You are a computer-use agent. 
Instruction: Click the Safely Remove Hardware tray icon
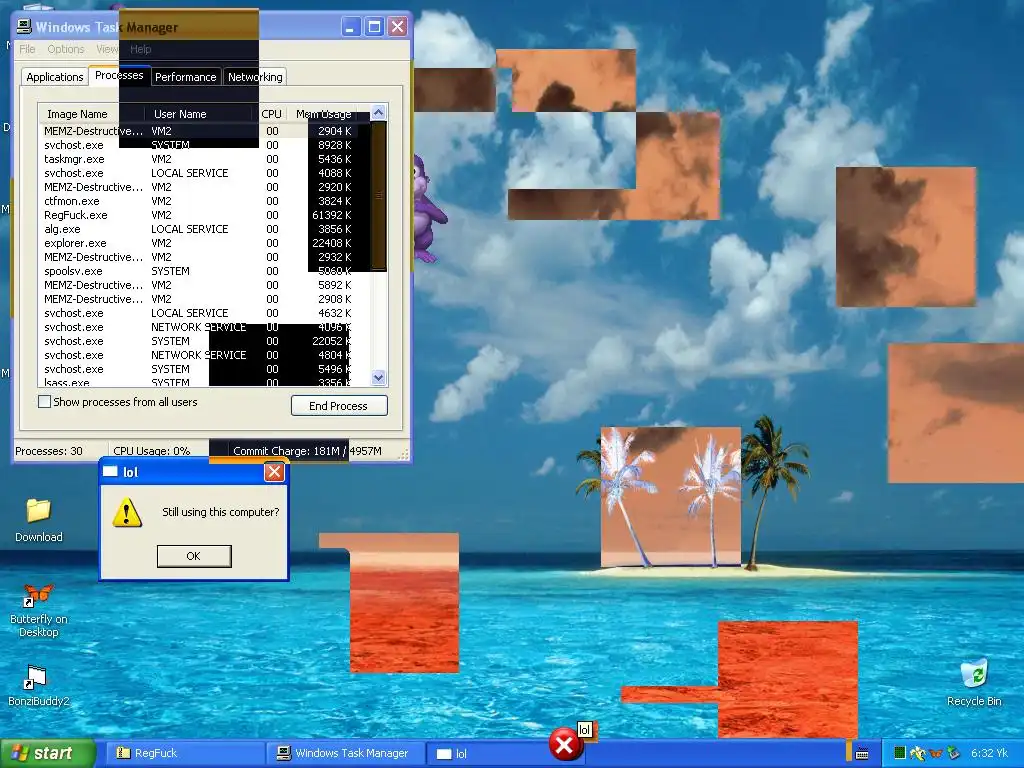[x=953, y=753]
